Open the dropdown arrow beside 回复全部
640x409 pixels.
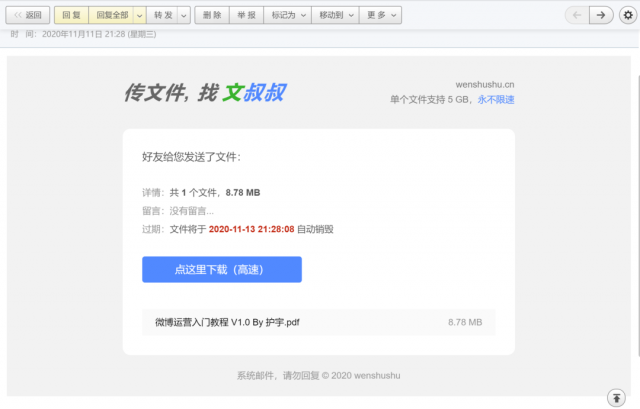(x=140, y=15)
